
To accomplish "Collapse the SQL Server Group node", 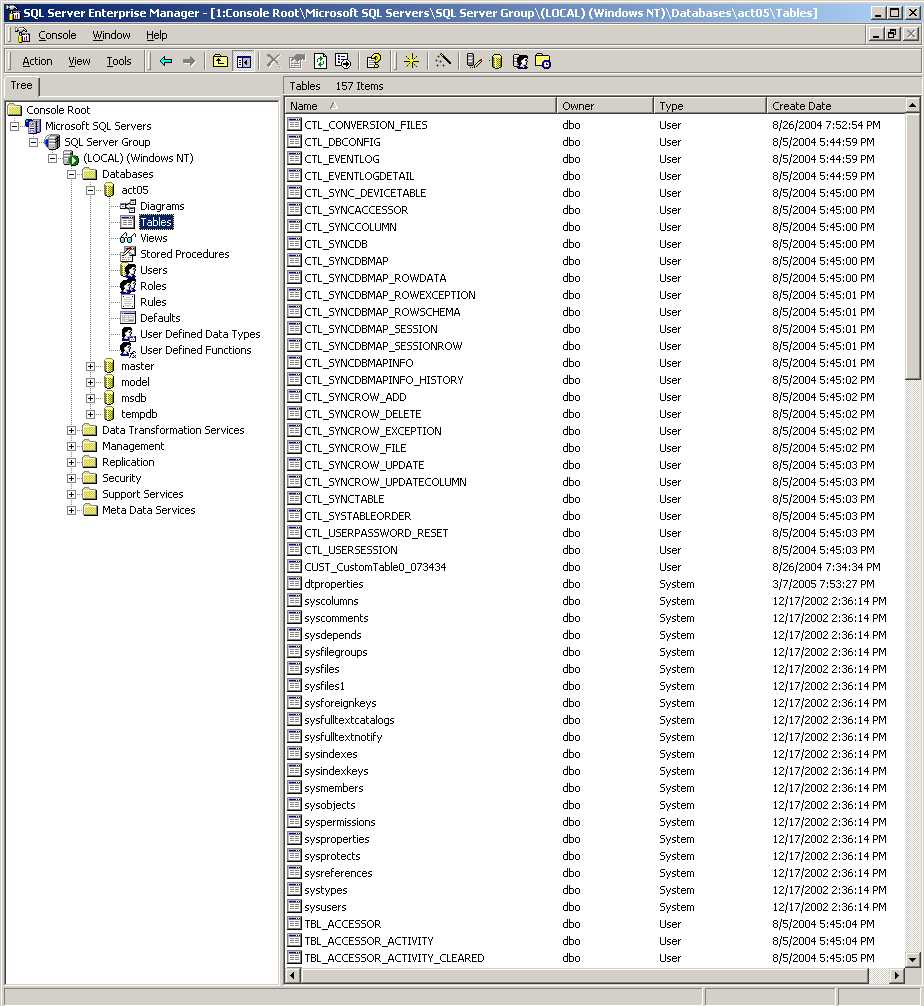I will pyautogui.click(x=33, y=142).
